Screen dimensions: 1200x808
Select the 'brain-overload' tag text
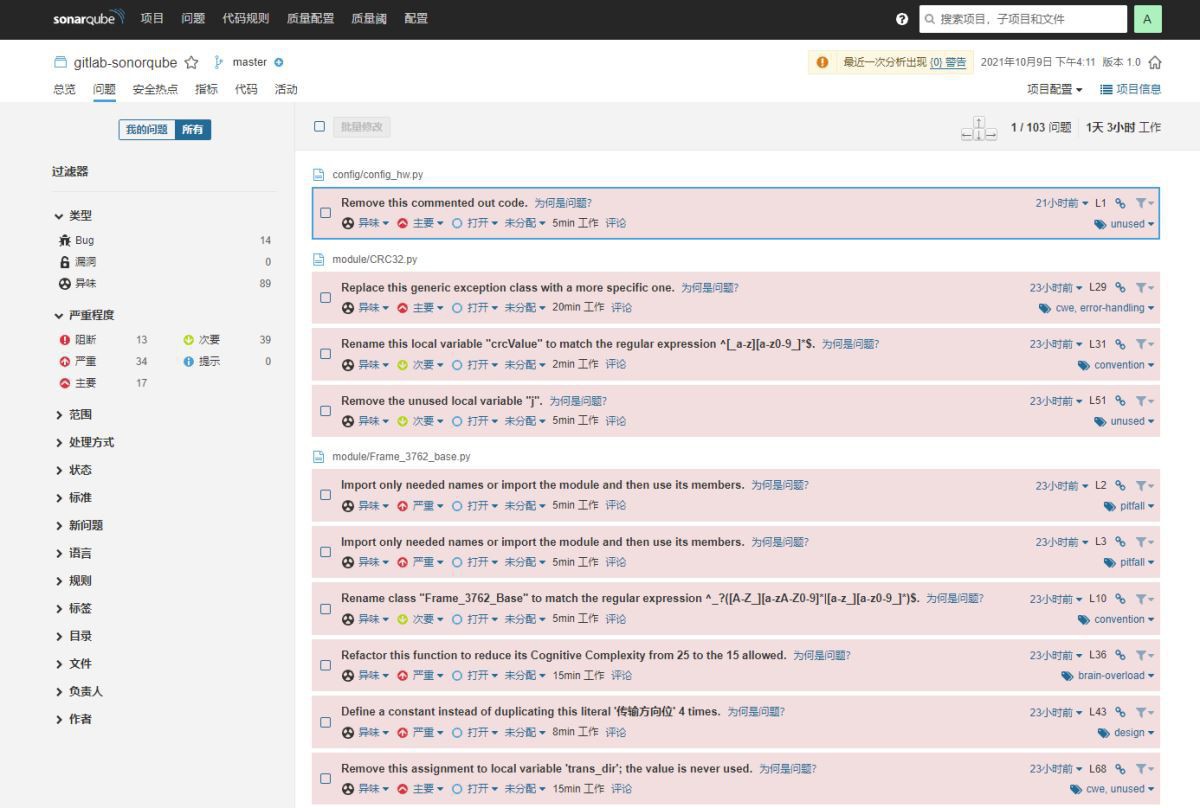tap(1111, 676)
